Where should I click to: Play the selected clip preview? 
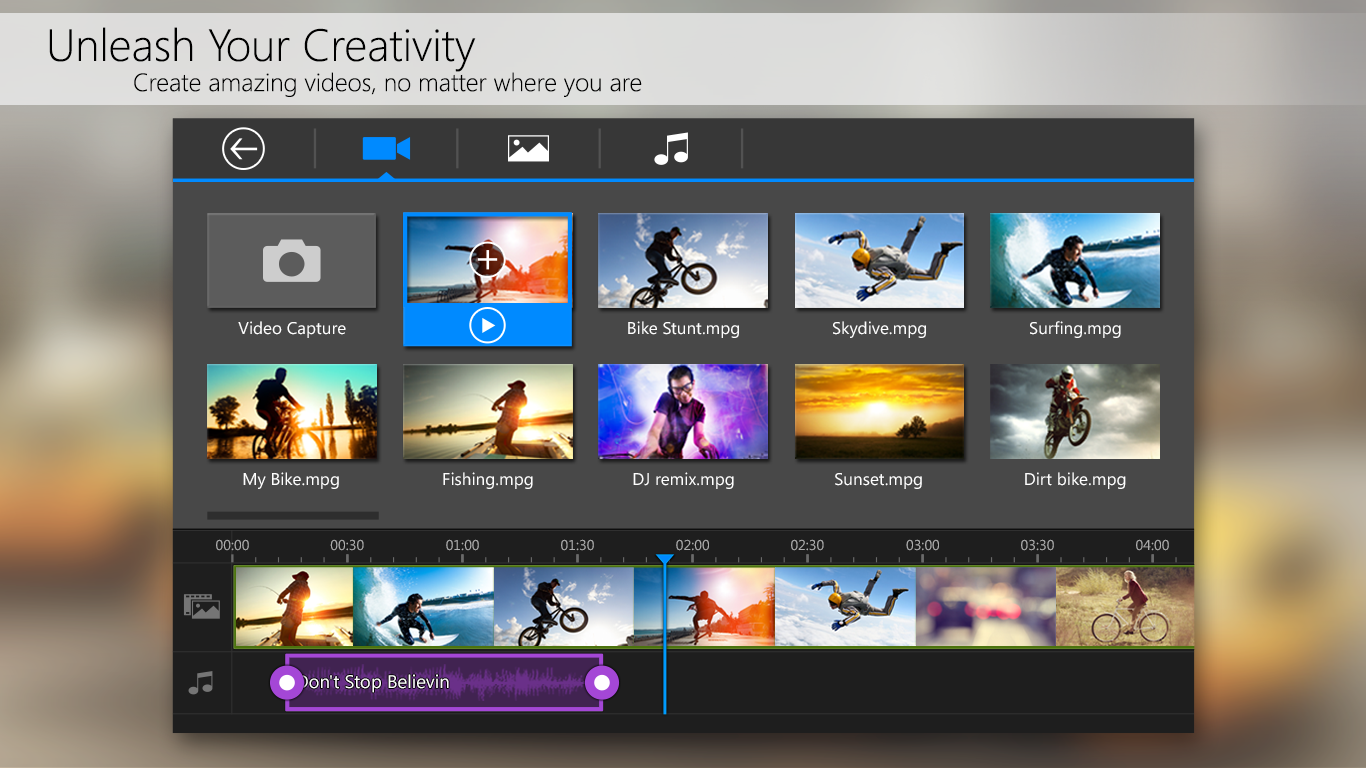click(x=487, y=325)
